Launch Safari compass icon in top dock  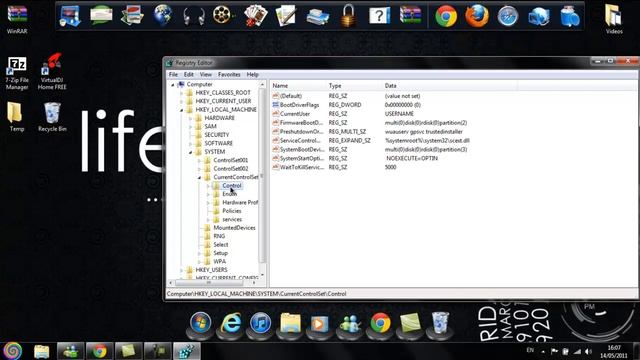pos(508,16)
